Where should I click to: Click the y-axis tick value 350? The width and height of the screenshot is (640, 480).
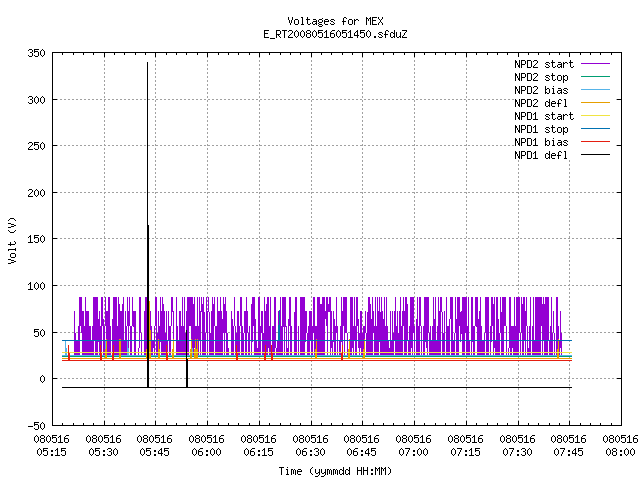(36, 53)
